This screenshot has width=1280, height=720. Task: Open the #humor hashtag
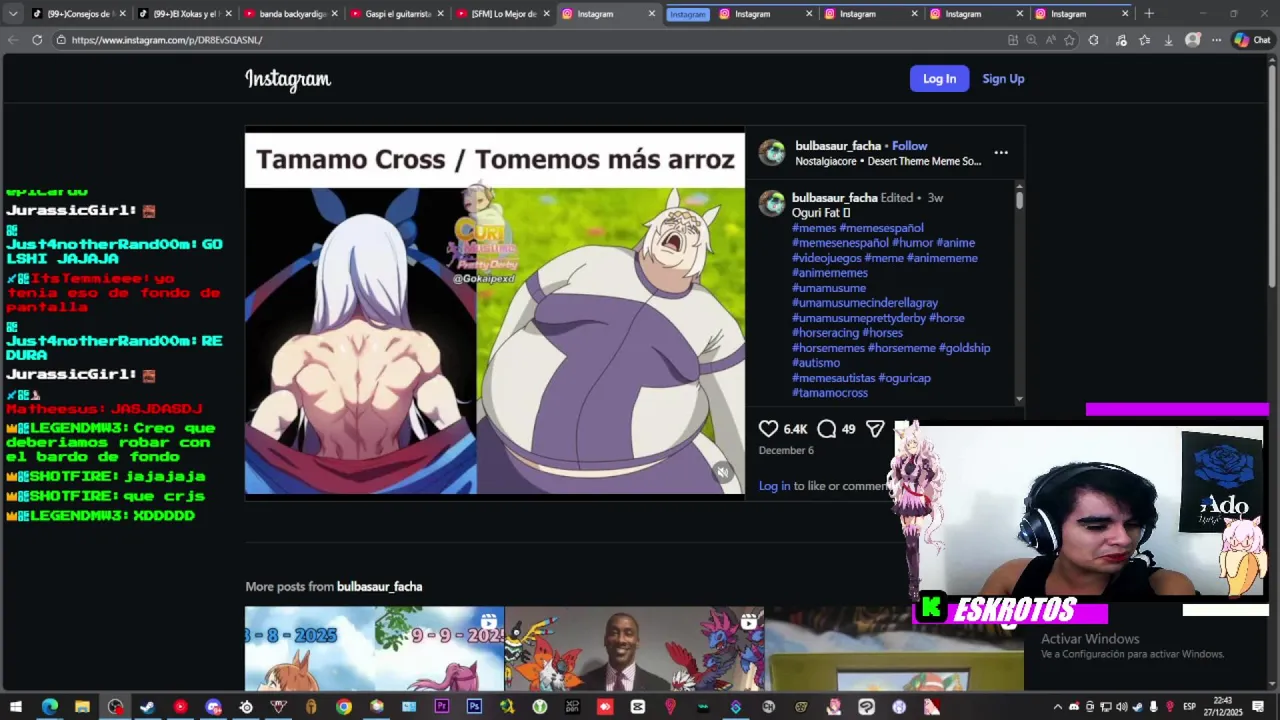point(912,243)
